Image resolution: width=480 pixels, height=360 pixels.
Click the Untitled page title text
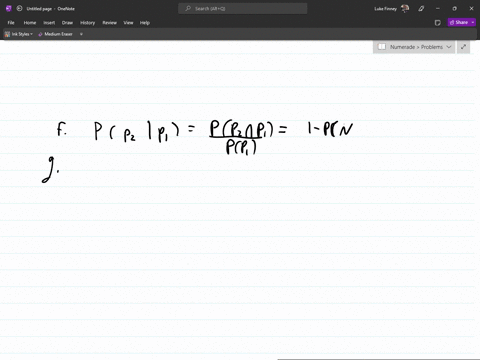[x=39, y=9]
